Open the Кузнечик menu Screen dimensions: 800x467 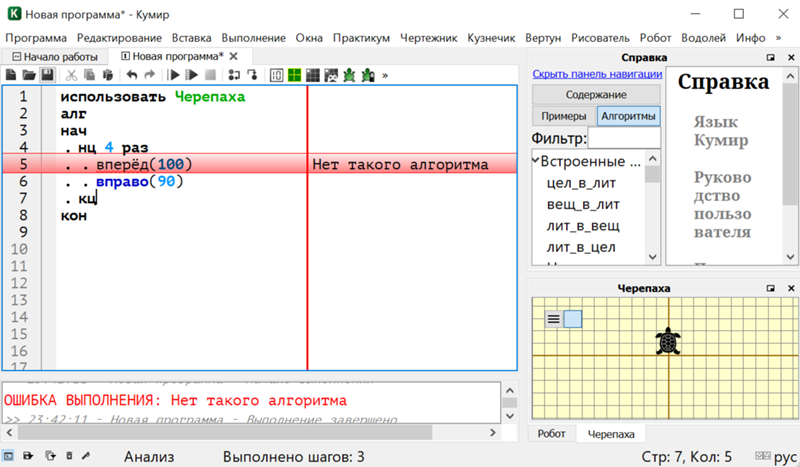[x=491, y=38]
